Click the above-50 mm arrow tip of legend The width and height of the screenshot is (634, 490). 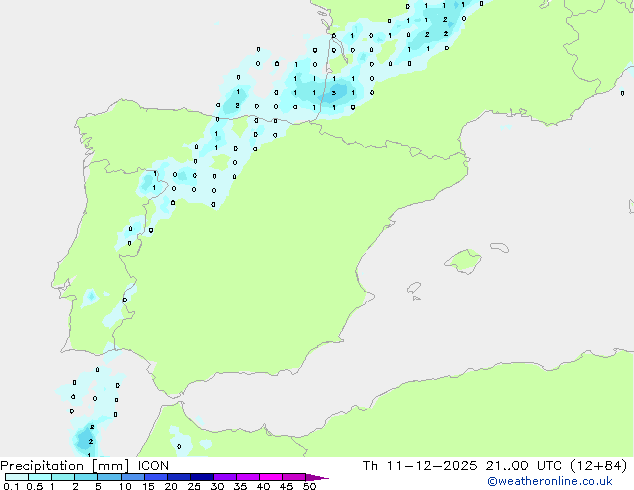[317, 477]
